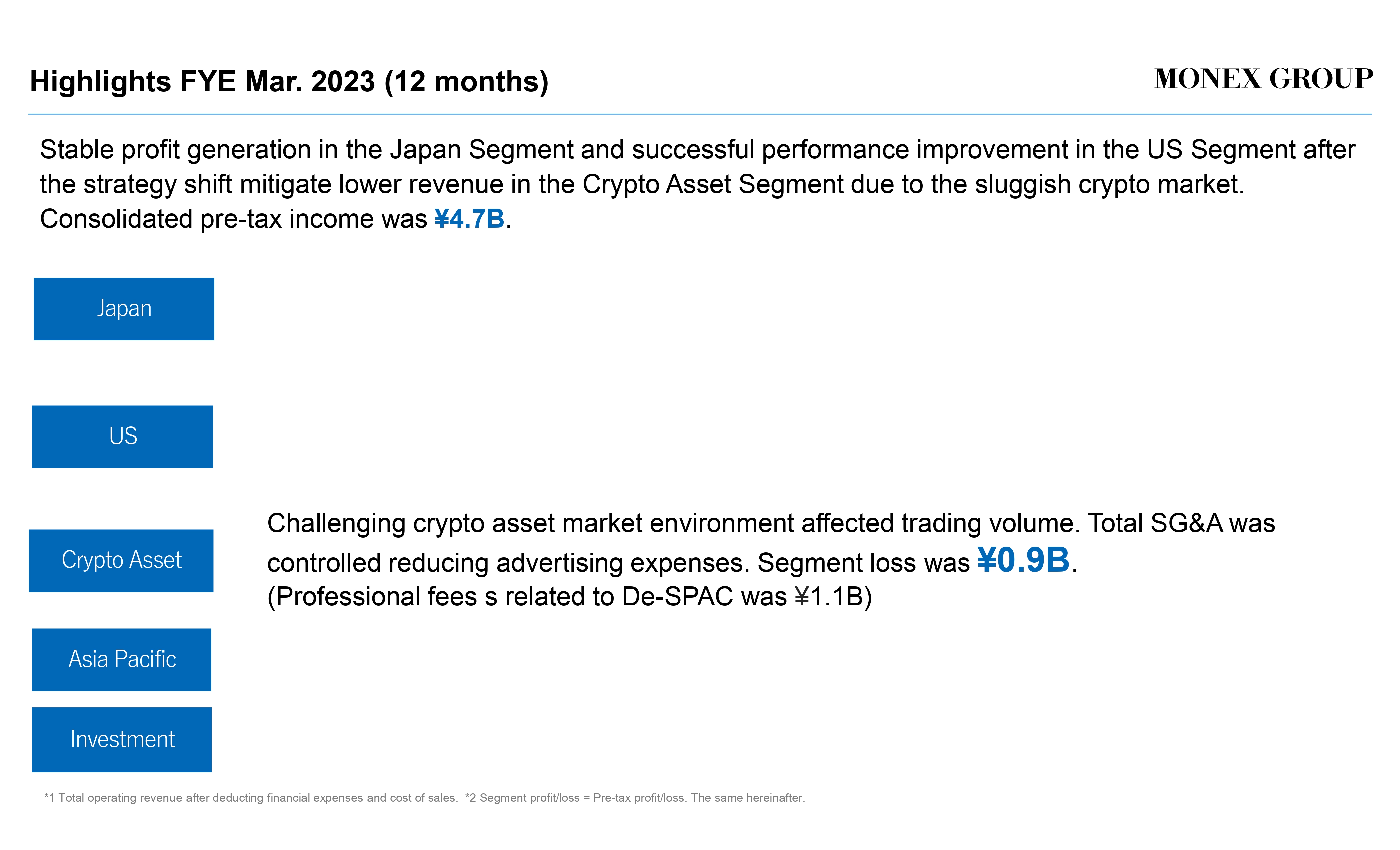Click the 'the strategy shift mitigate' text line
This screenshot has height=850, width=1400.
click(x=642, y=185)
